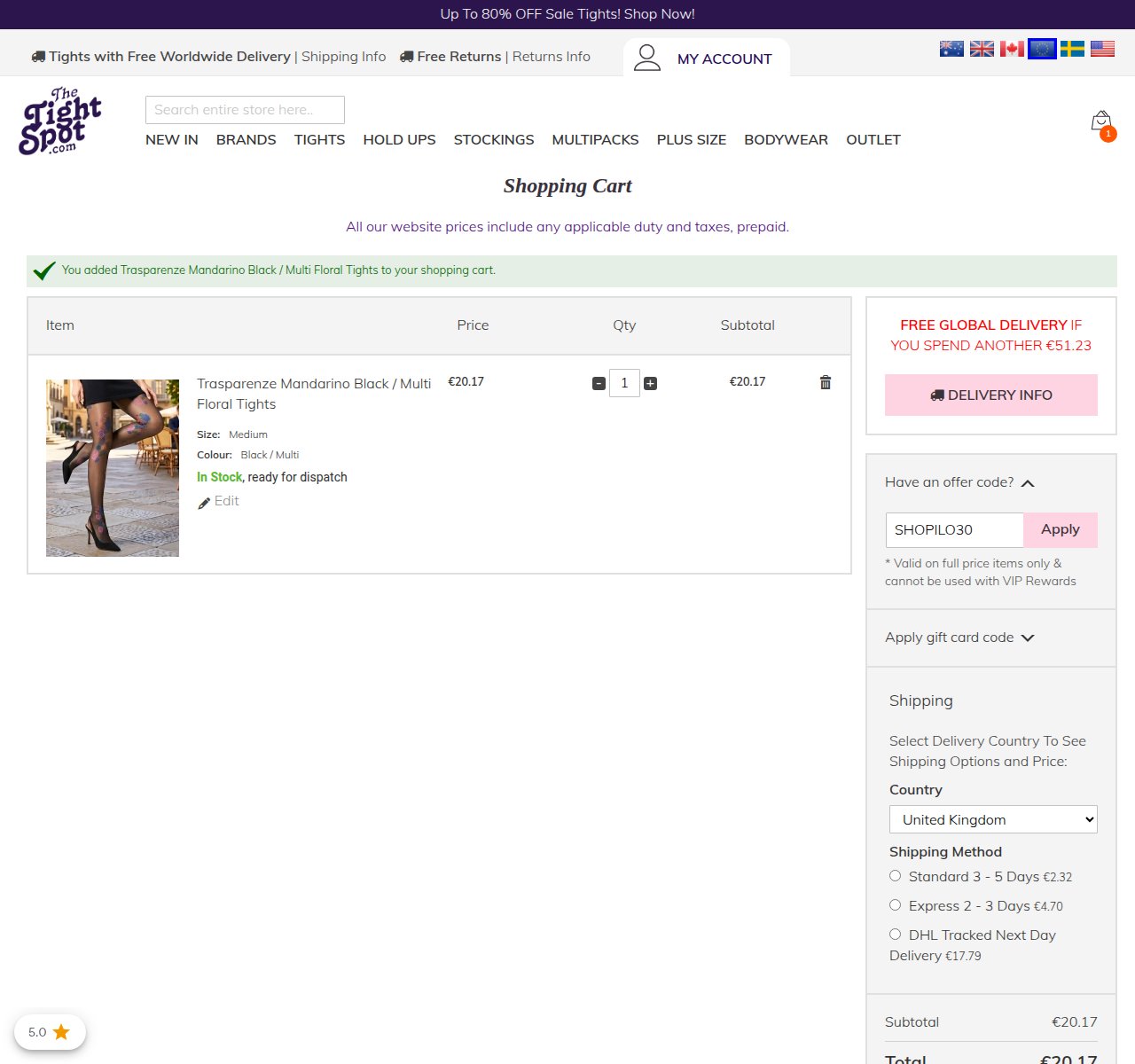The height and width of the screenshot is (1064, 1135).
Task: Click the pencil Edit icon
Action: [x=204, y=503]
